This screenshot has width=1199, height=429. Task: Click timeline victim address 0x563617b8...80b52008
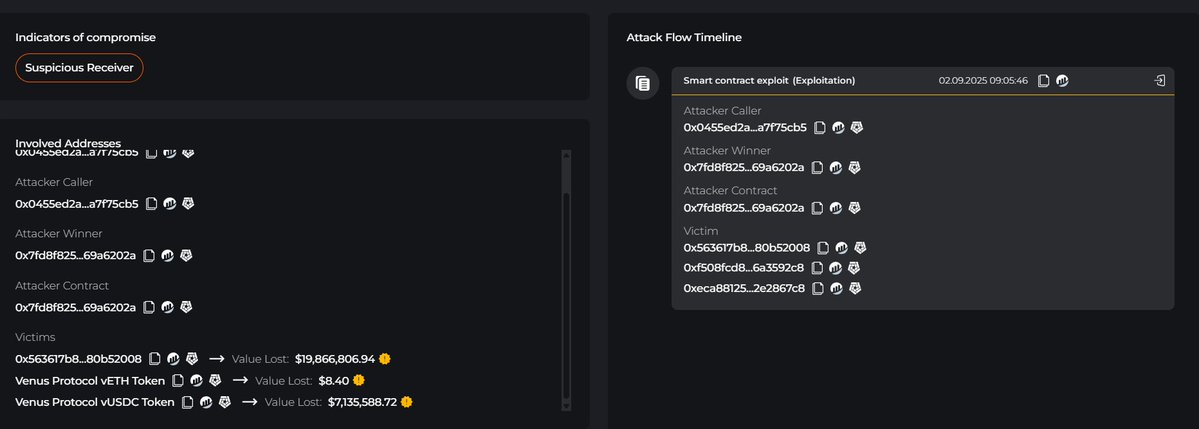point(746,247)
